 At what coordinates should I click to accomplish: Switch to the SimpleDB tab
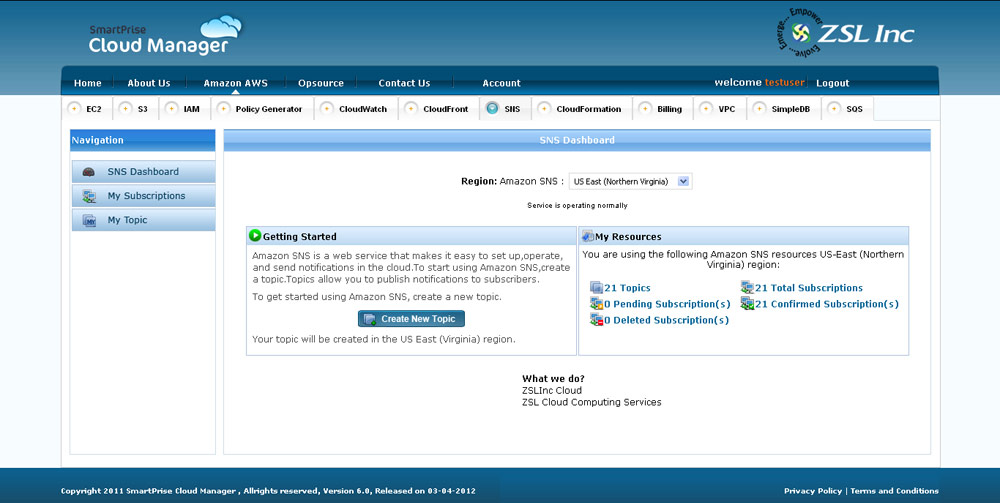[784, 109]
